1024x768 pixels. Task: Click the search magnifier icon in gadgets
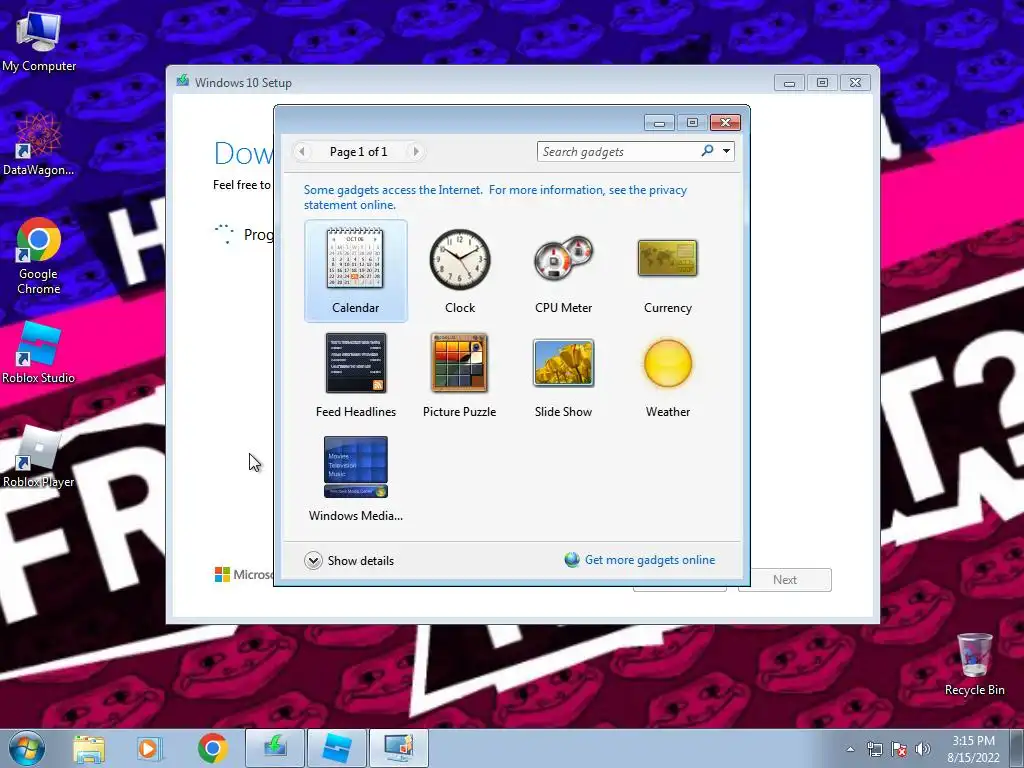pyautogui.click(x=707, y=151)
